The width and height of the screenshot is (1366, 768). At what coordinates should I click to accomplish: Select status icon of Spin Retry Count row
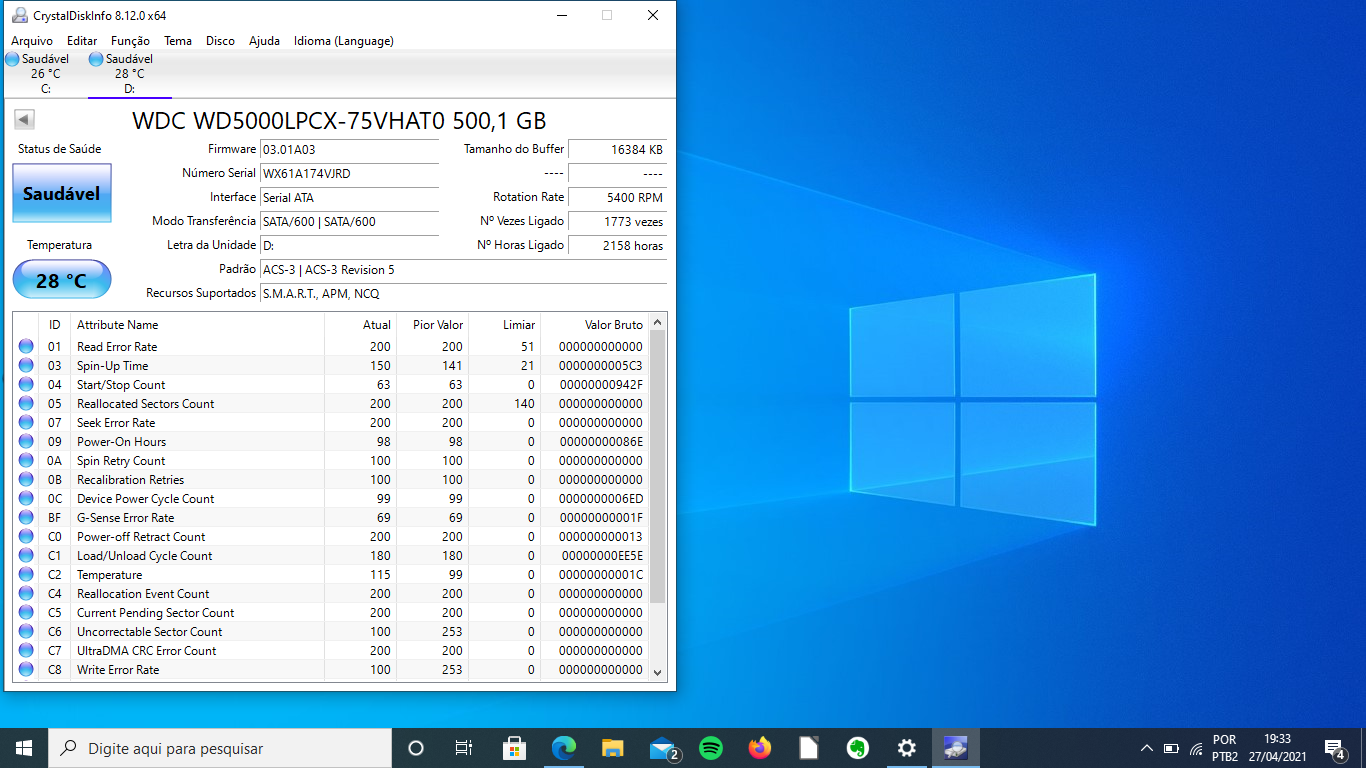click(x=26, y=460)
